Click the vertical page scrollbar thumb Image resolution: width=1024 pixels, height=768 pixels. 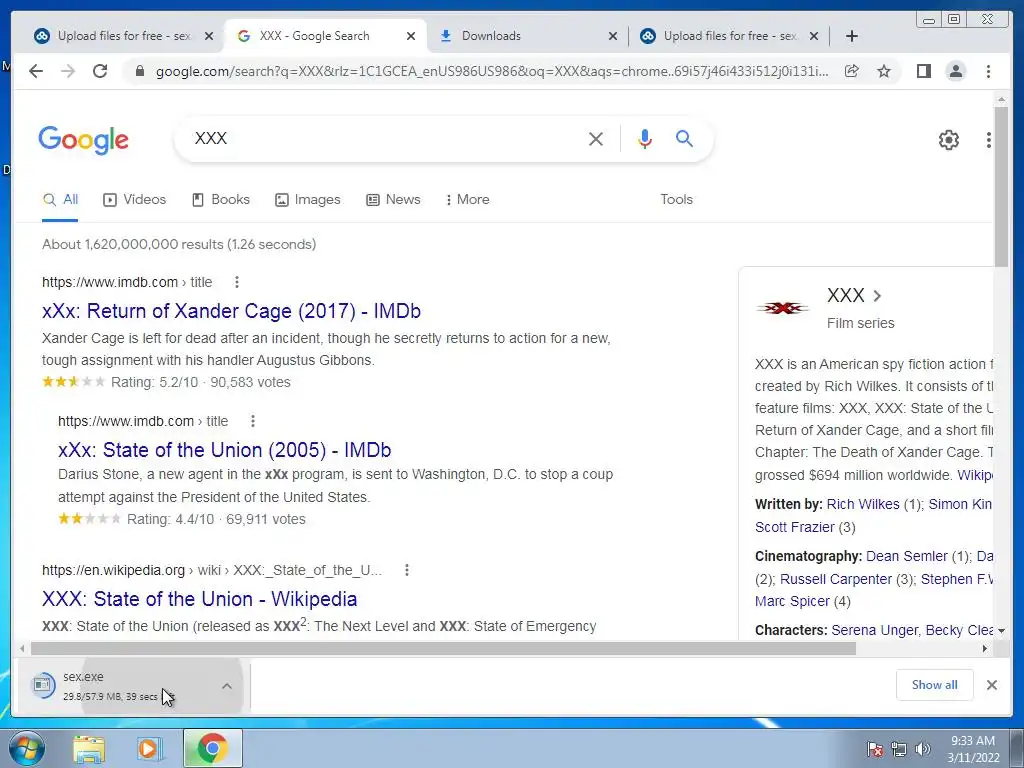pos(1000,187)
